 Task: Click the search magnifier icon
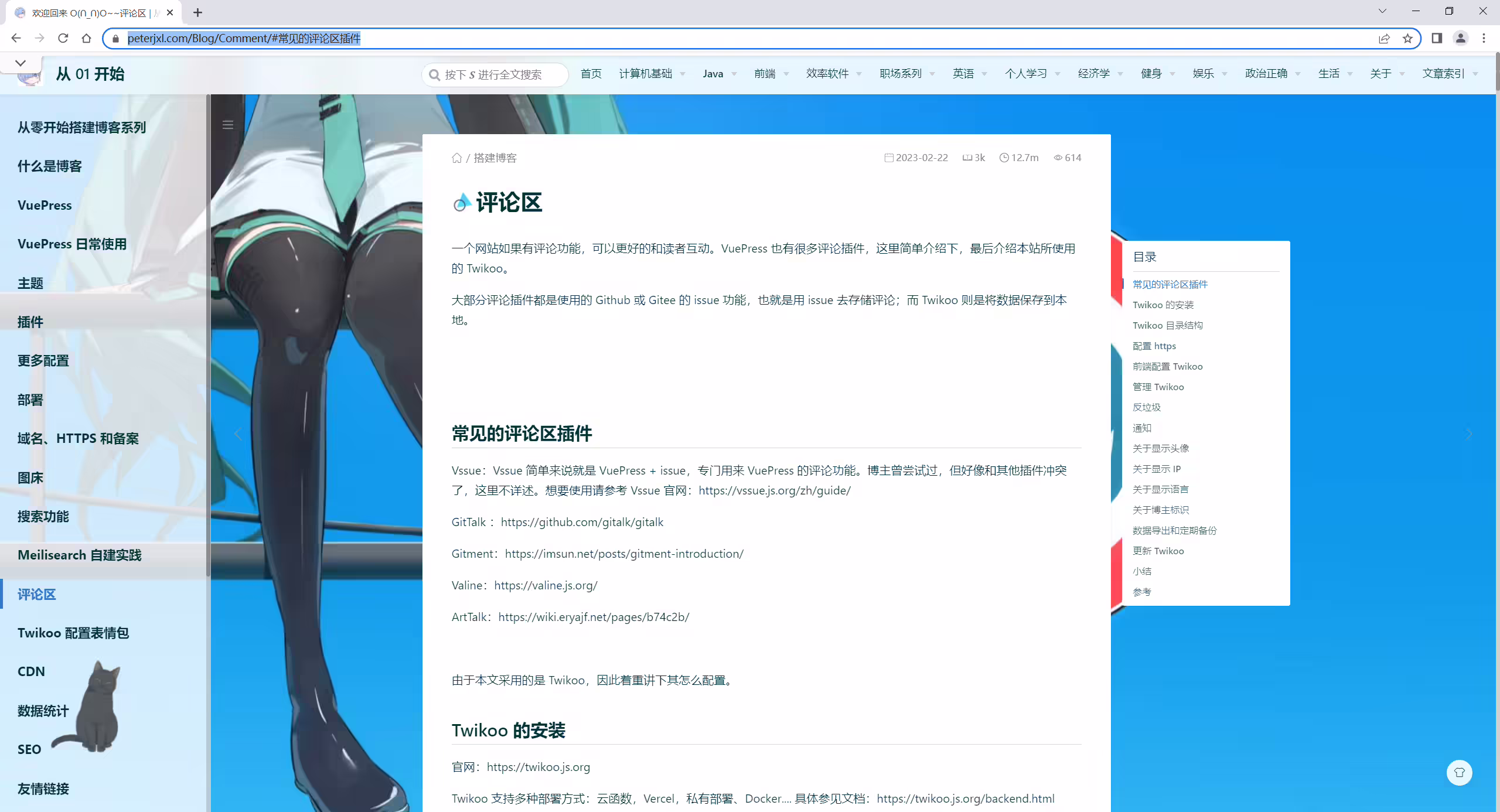pyautogui.click(x=435, y=75)
